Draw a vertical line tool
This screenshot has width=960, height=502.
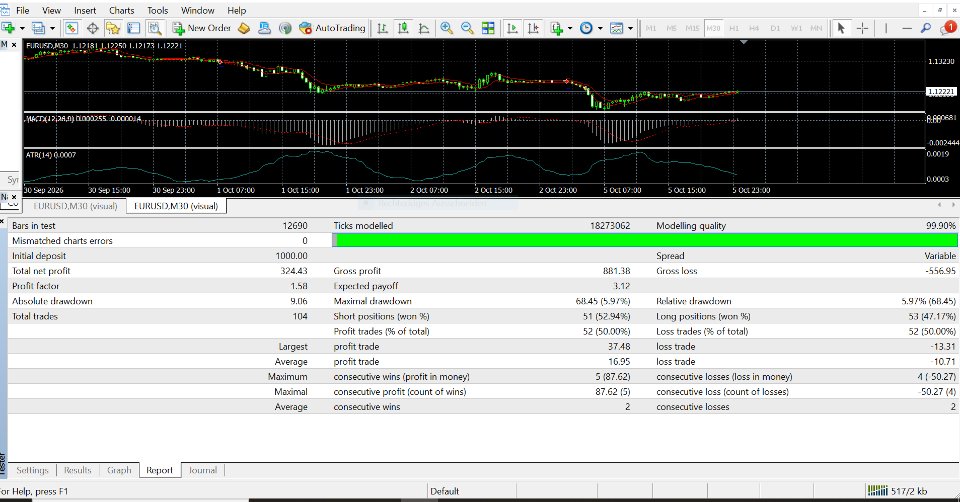click(x=886, y=28)
